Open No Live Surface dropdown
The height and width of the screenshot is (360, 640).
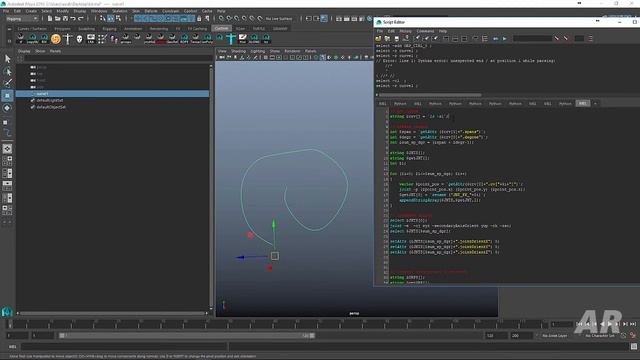click(279, 18)
